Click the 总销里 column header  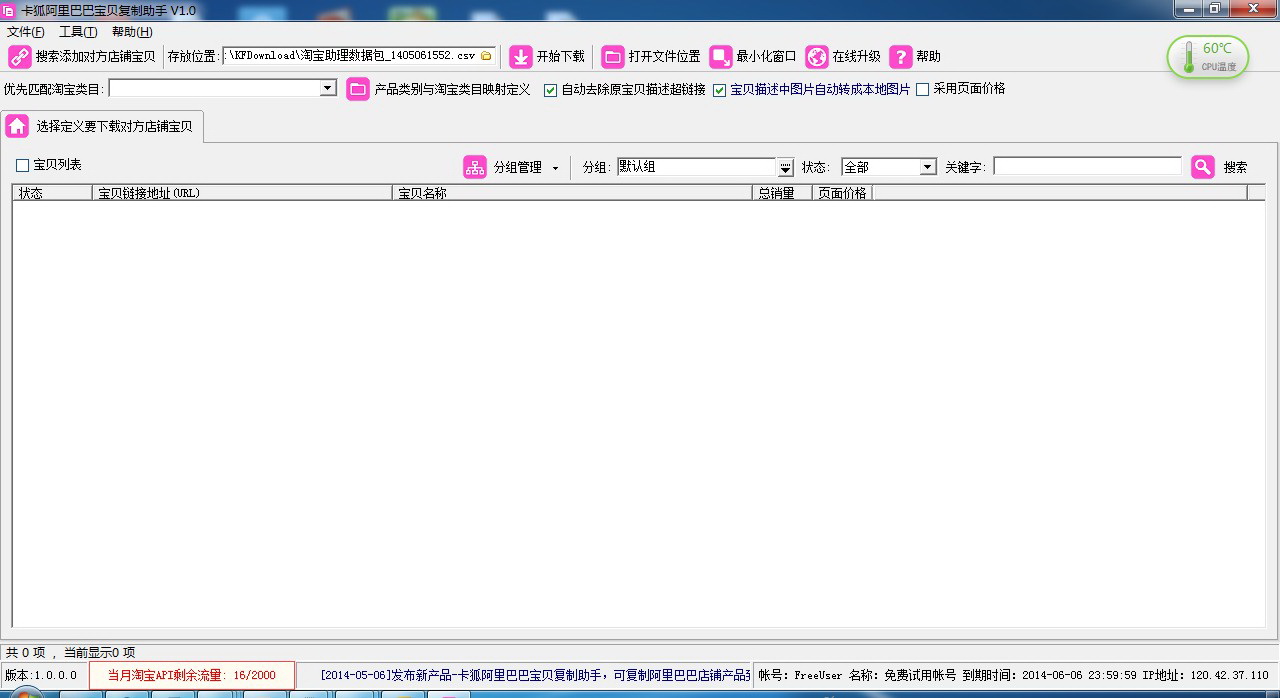click(x=782, y=193)
